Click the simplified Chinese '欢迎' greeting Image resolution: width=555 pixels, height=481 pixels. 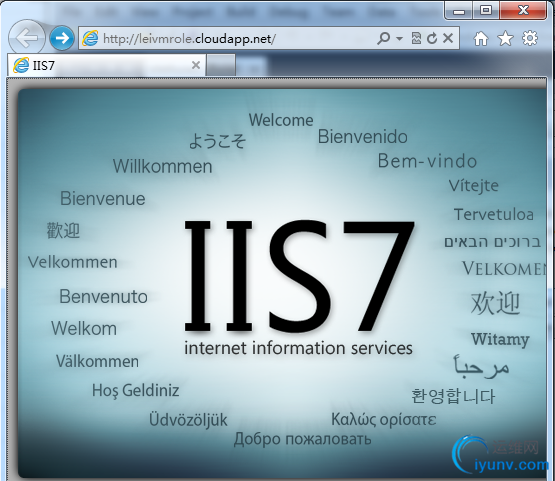tap(495, 303)
